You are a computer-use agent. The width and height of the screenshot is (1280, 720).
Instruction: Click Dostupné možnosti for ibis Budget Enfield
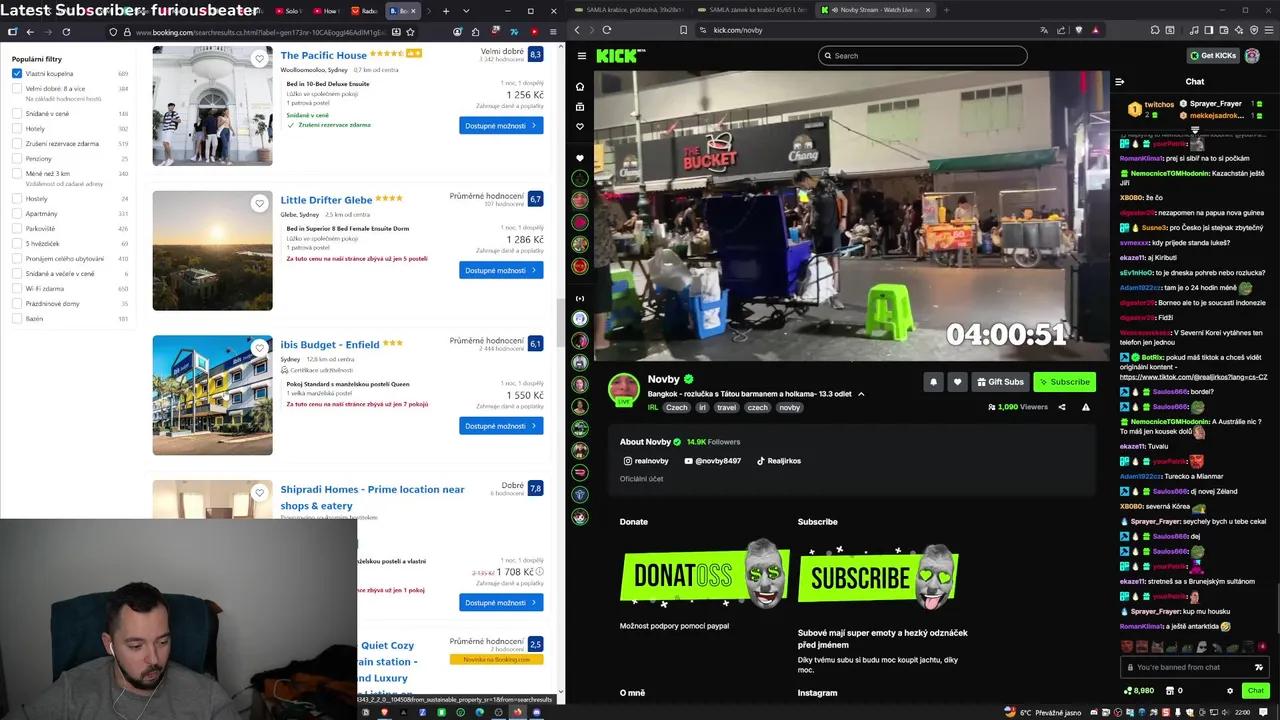[x=501, y=426]
